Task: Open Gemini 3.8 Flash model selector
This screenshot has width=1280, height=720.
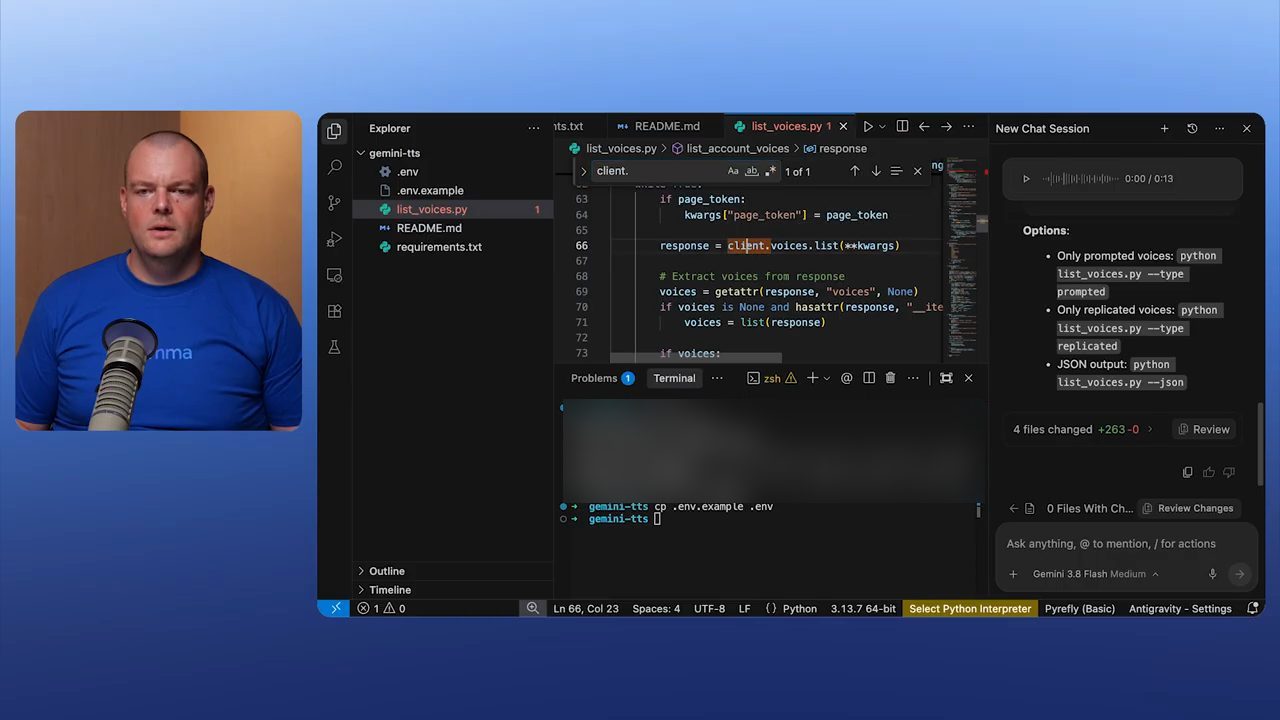Action: click(x=1095, y=574)
